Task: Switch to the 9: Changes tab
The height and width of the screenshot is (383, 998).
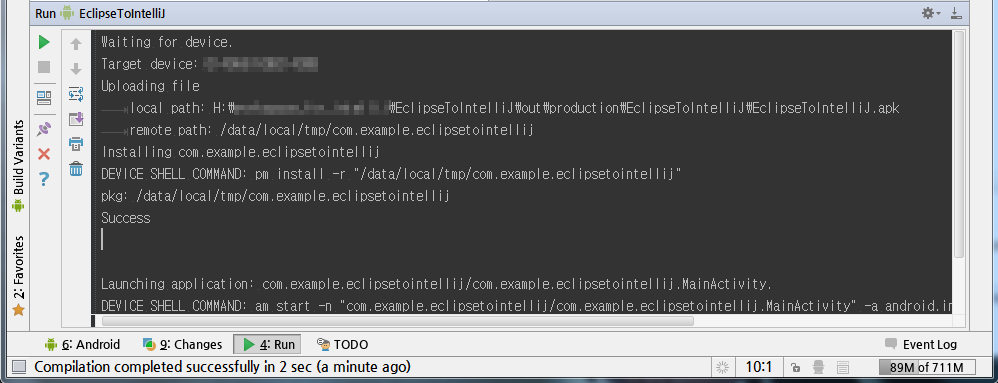Action: point(182,345)
